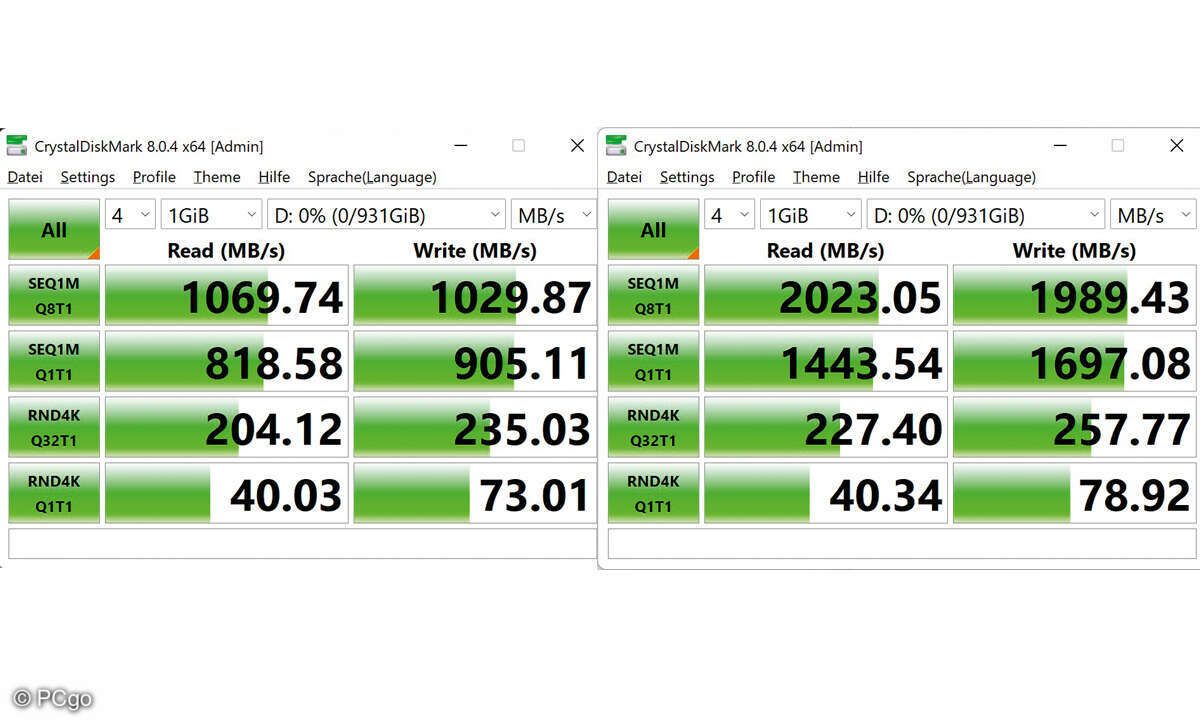Start all tests with All button, left window
This screenshot has height=720, width=1200.
[54, 230]
